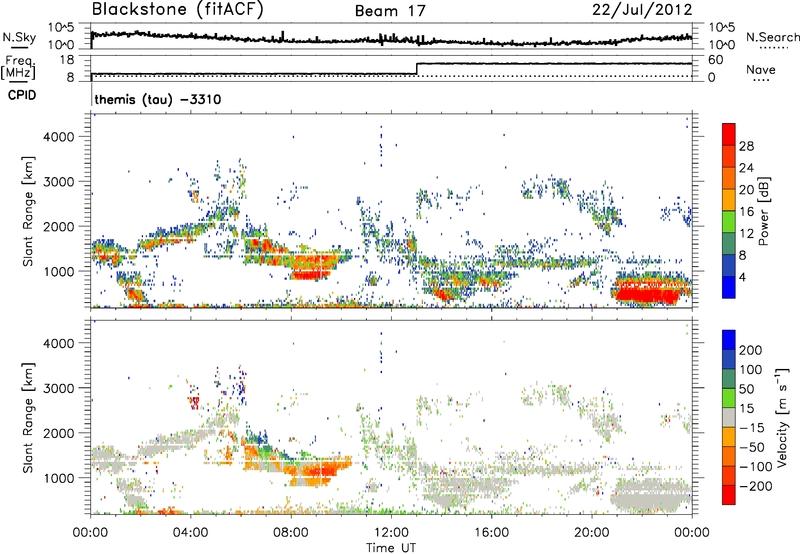This screenshot has height=554, width=800.
Task: Click the light green 12–16 dB Power segment
Action: point(729,222)
